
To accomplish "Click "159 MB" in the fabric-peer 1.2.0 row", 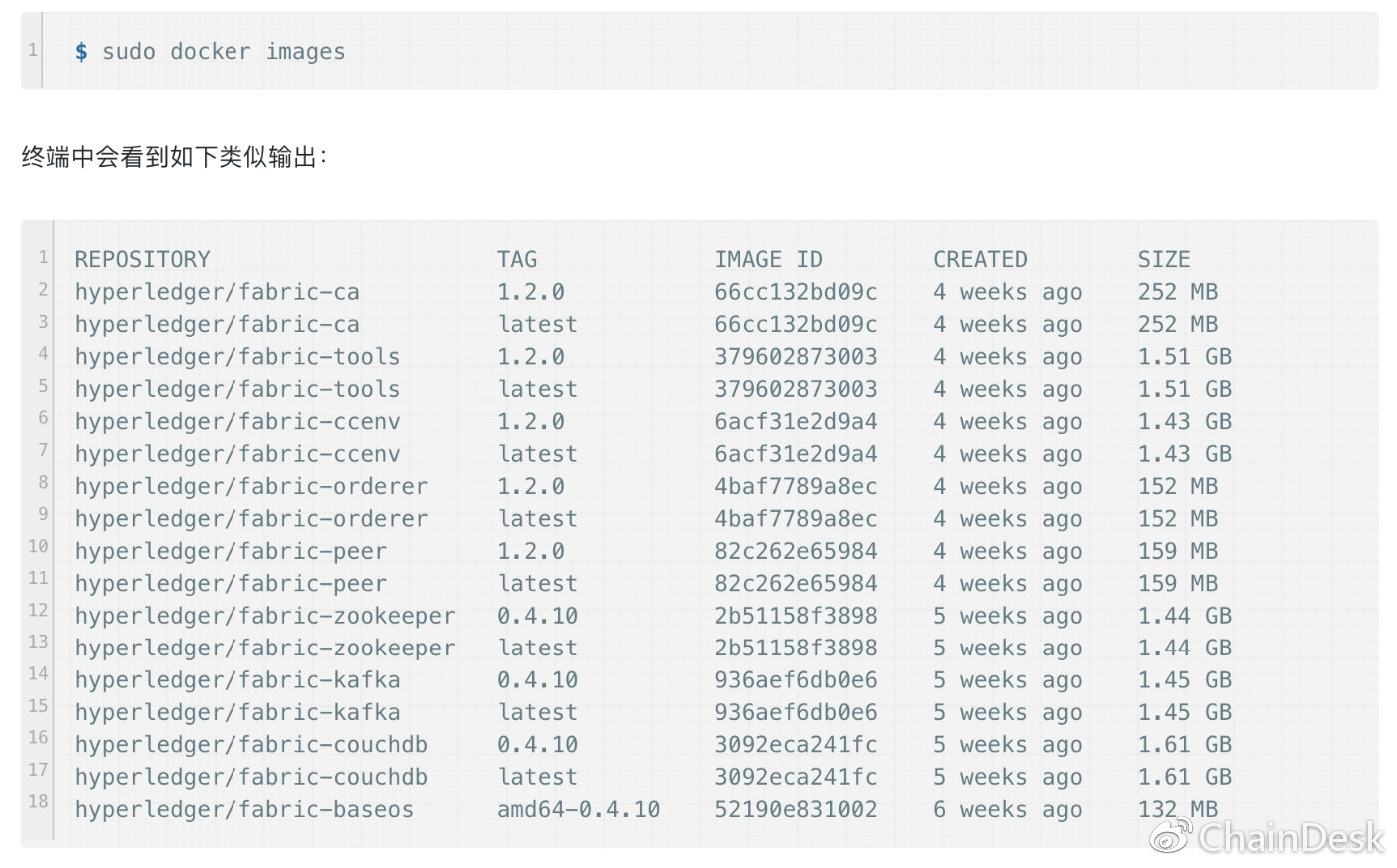I will click(x=1177, y=551).
